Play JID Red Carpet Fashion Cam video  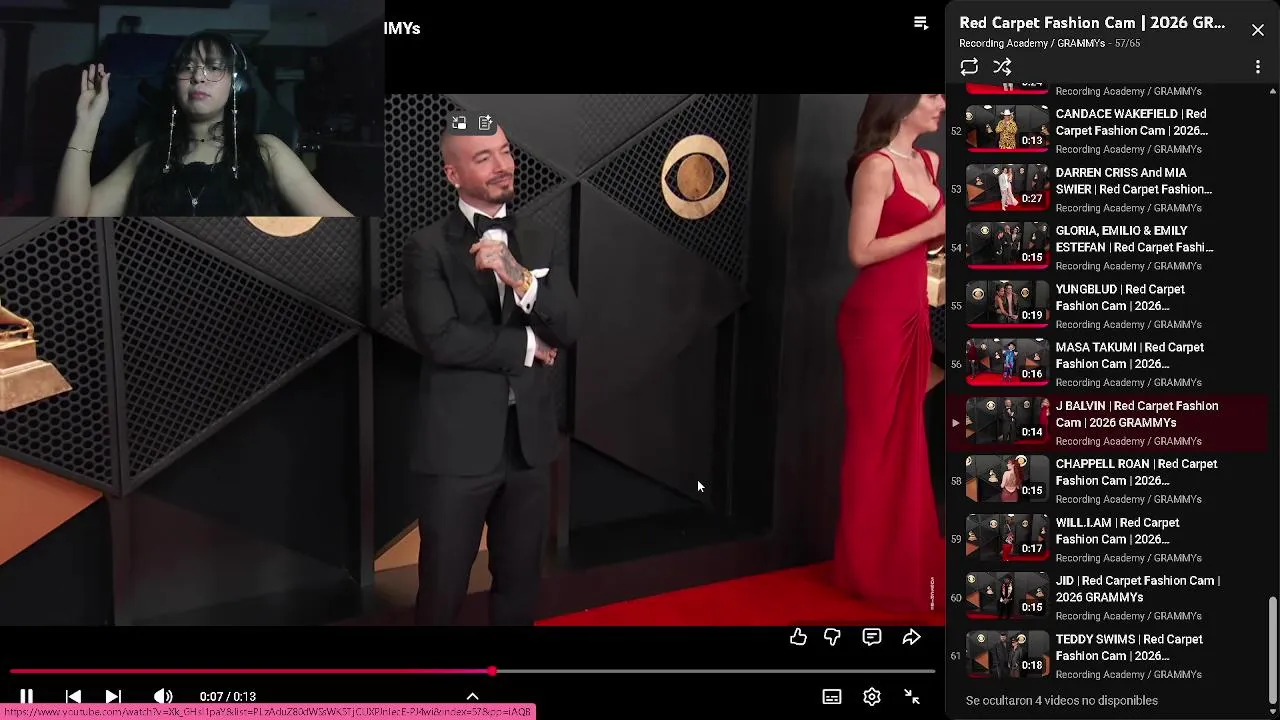[x=1106, y=598]
